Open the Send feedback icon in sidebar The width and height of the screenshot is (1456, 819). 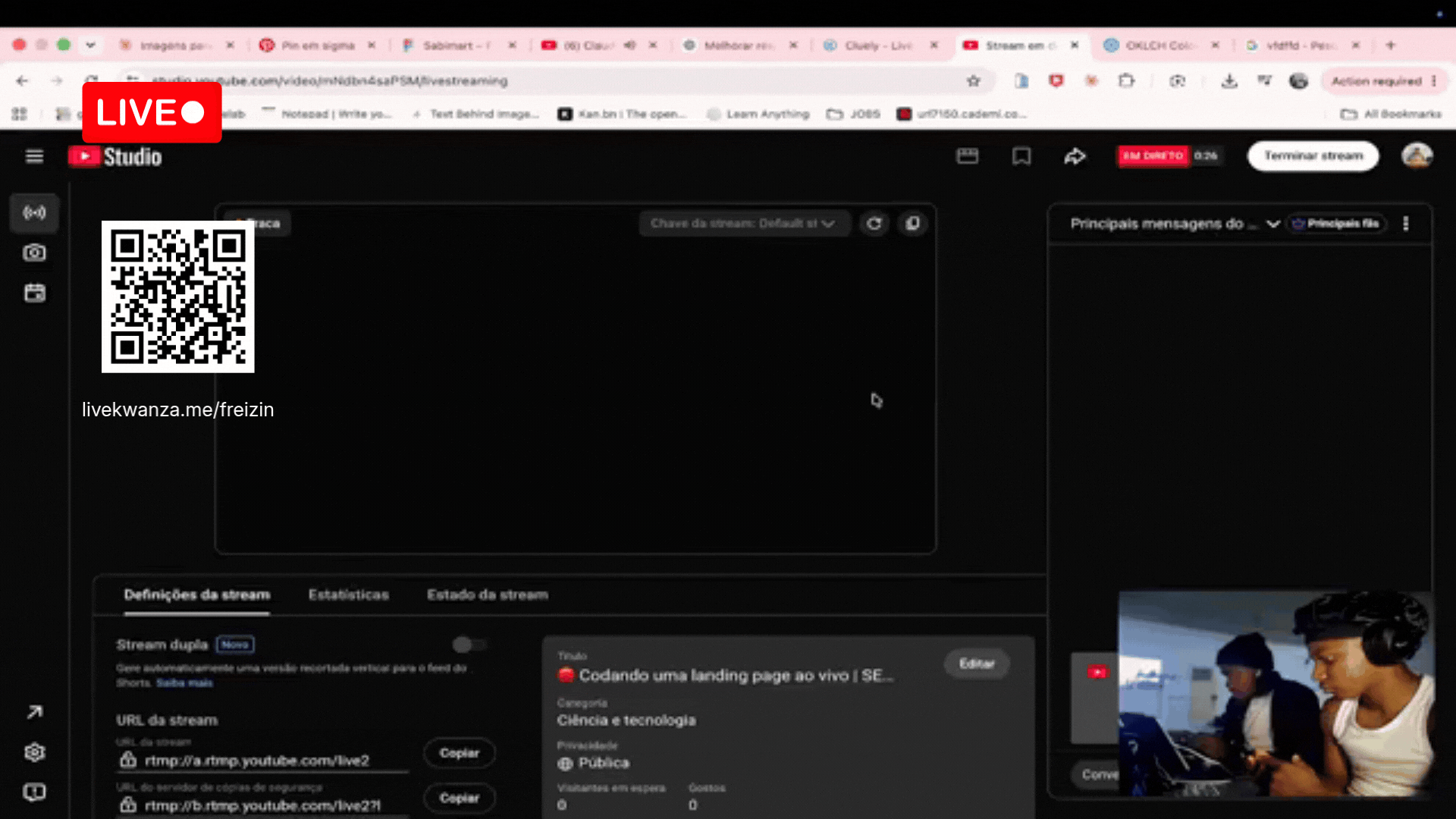click(x=34, y=792)
